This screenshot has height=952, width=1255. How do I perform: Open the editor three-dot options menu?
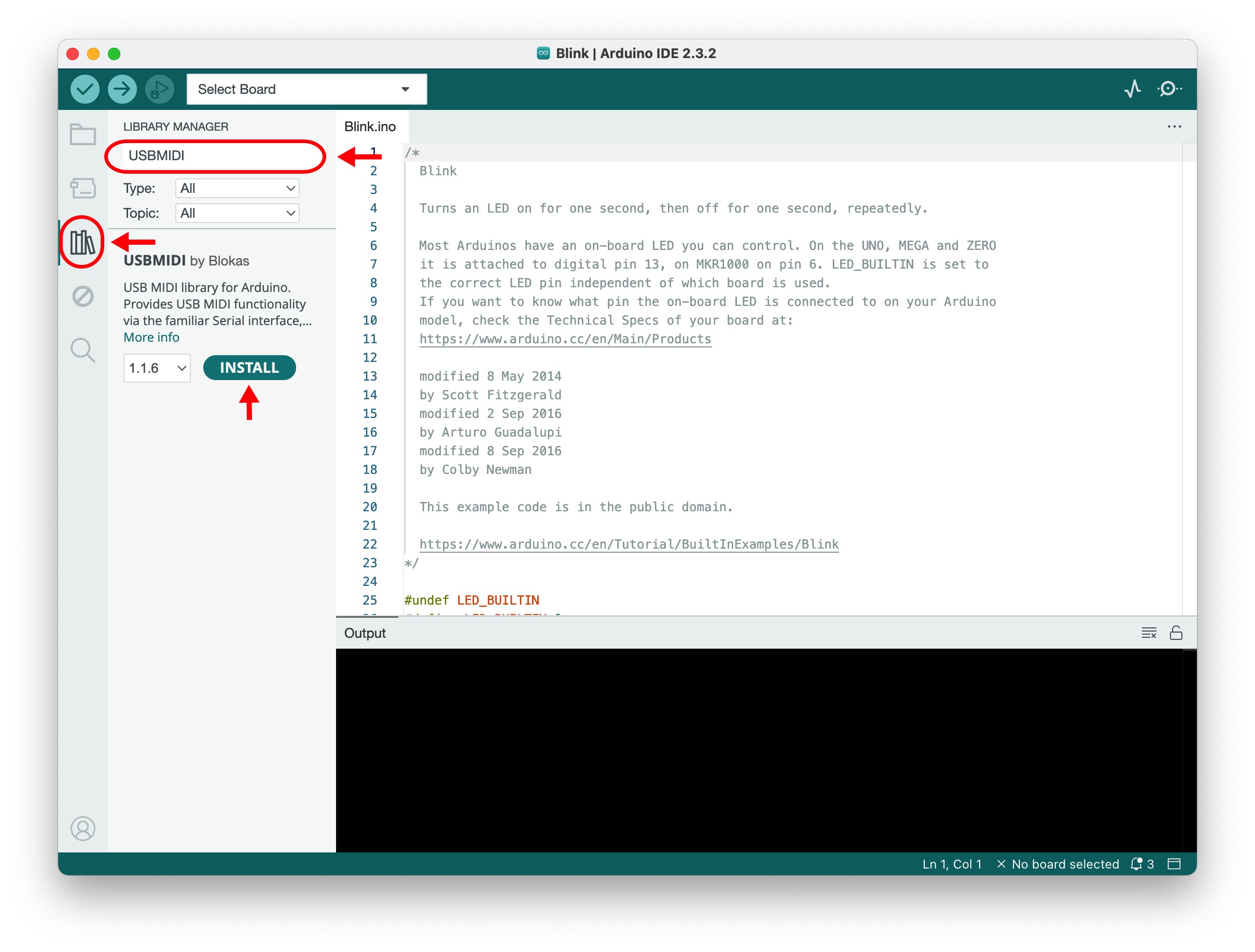point(1174,127)
